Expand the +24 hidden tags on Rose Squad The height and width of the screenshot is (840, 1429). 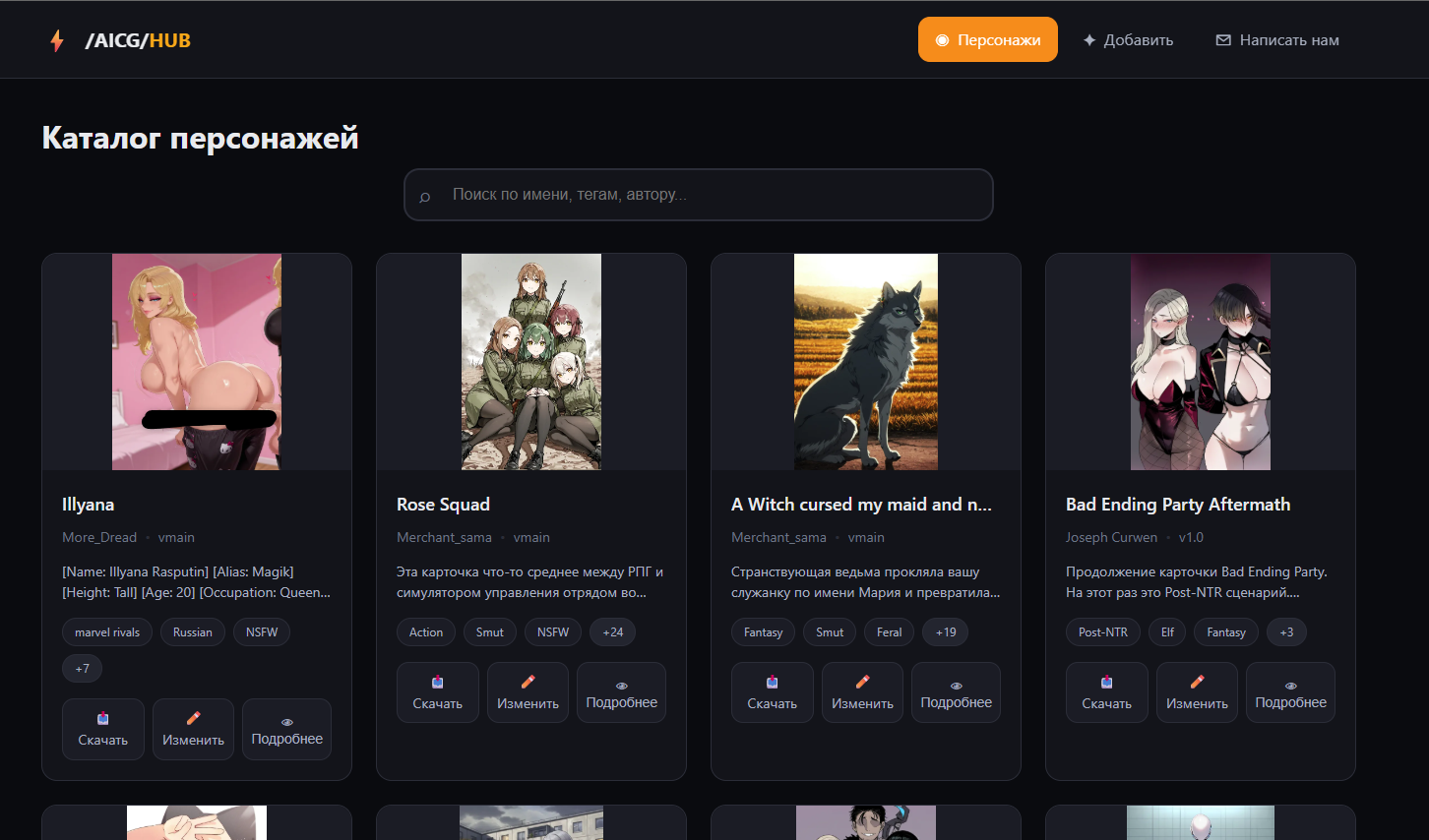[x=612, y=632]
